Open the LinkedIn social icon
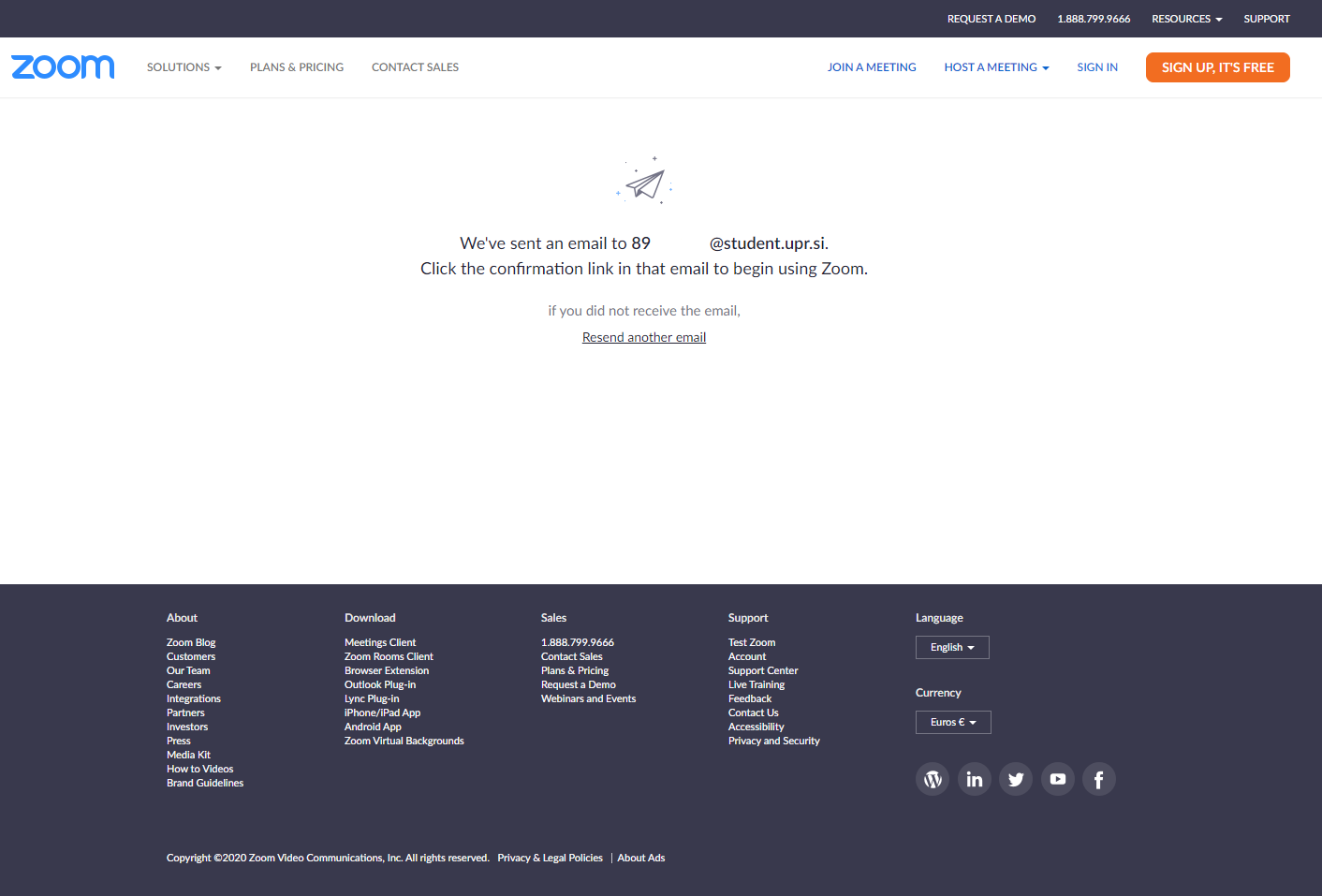1322x896 pixels. pos(975,779)
